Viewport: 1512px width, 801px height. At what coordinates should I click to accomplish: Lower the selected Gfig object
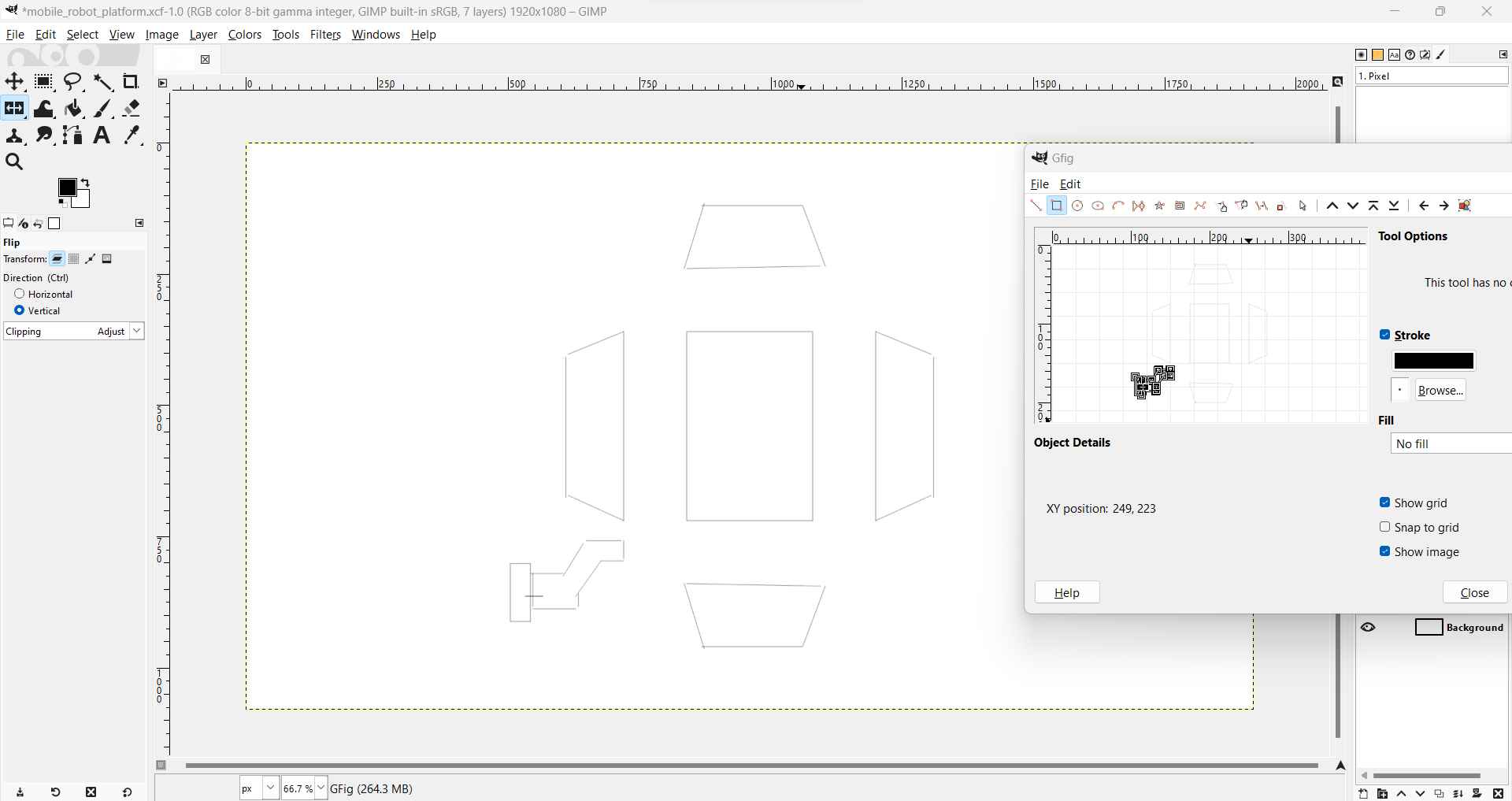1353,206
